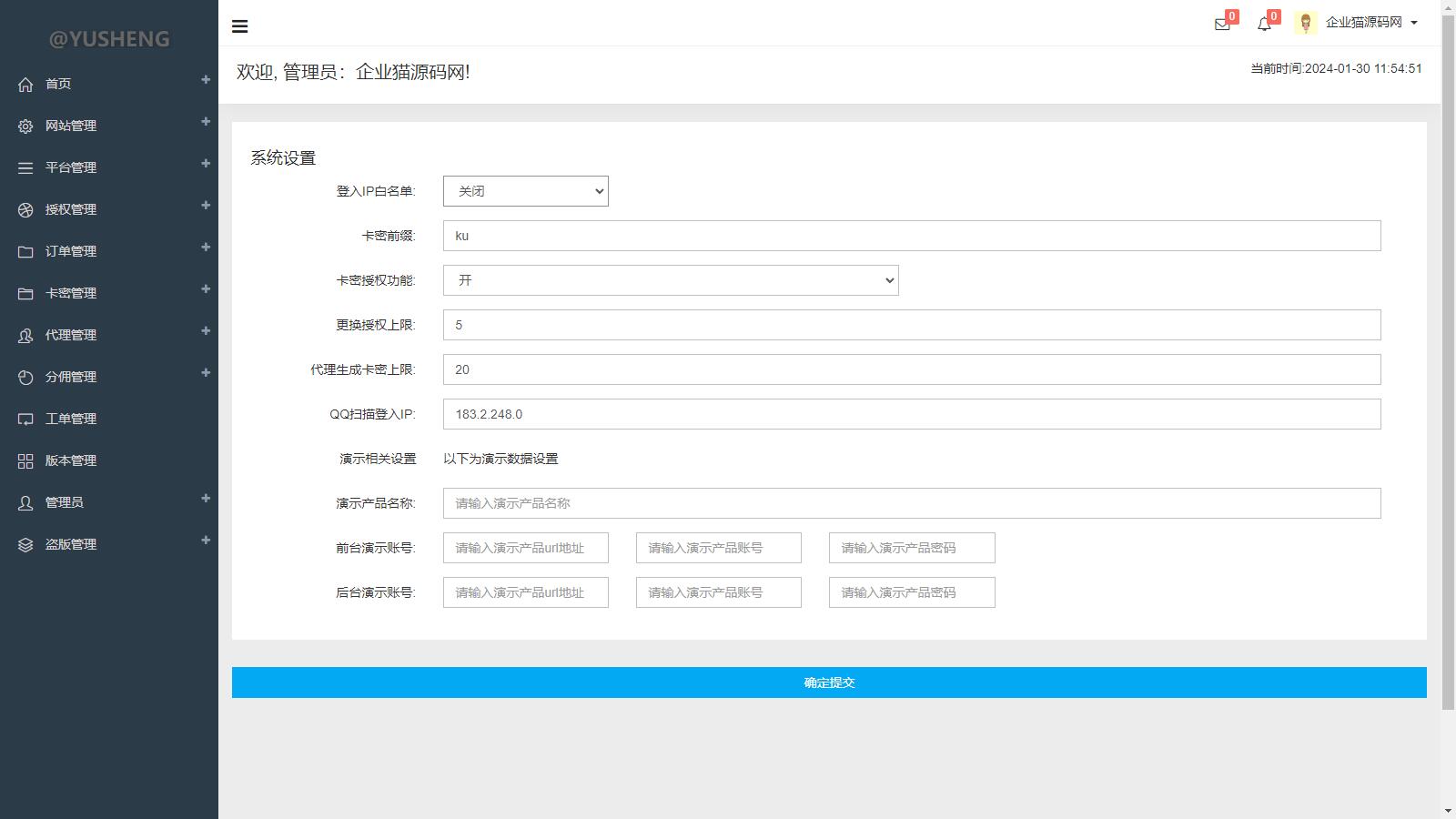Expand the 授权管理 menu plus sign

pos(206,206)
